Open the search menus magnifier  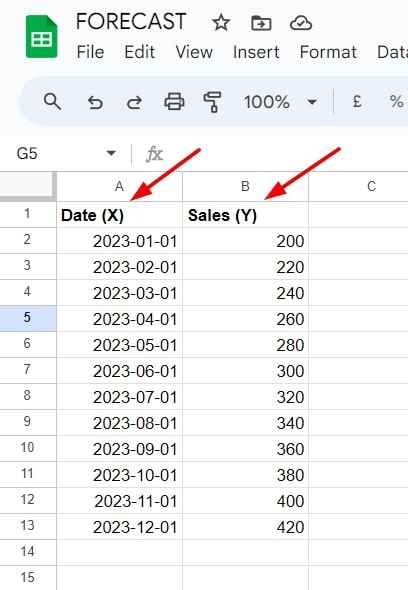point(52,102)
